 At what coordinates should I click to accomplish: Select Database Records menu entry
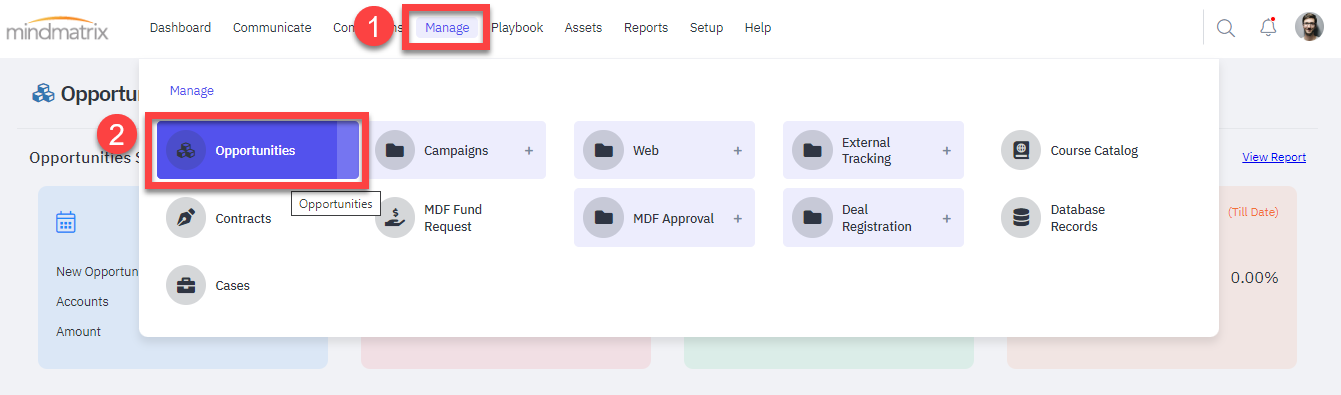pyautogui.click(x=1077, y=218)
